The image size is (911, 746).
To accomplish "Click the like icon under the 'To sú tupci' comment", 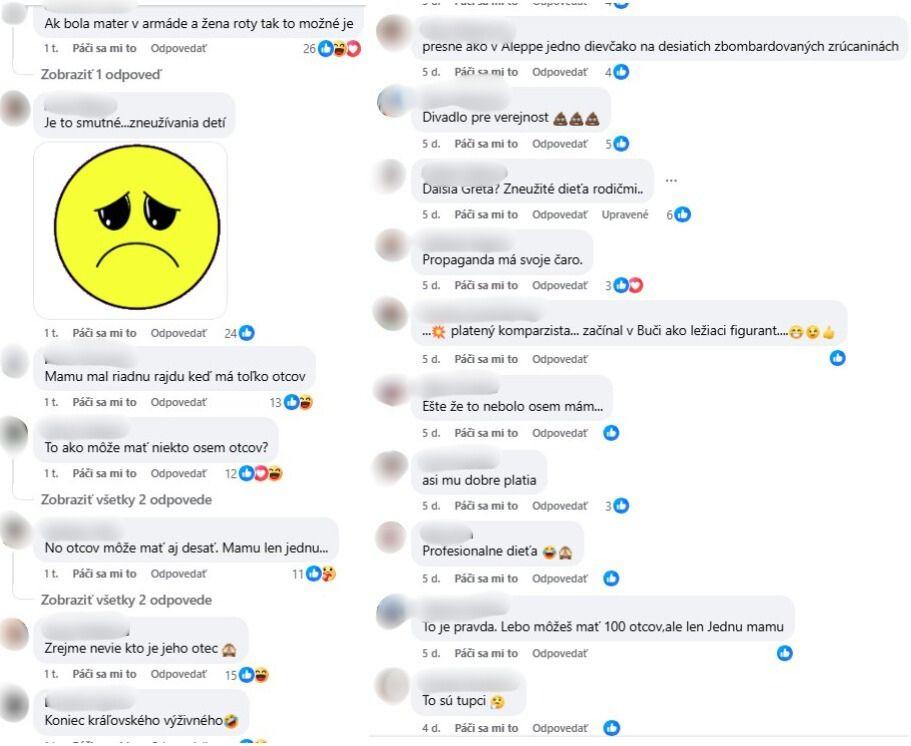I will 611,727.
